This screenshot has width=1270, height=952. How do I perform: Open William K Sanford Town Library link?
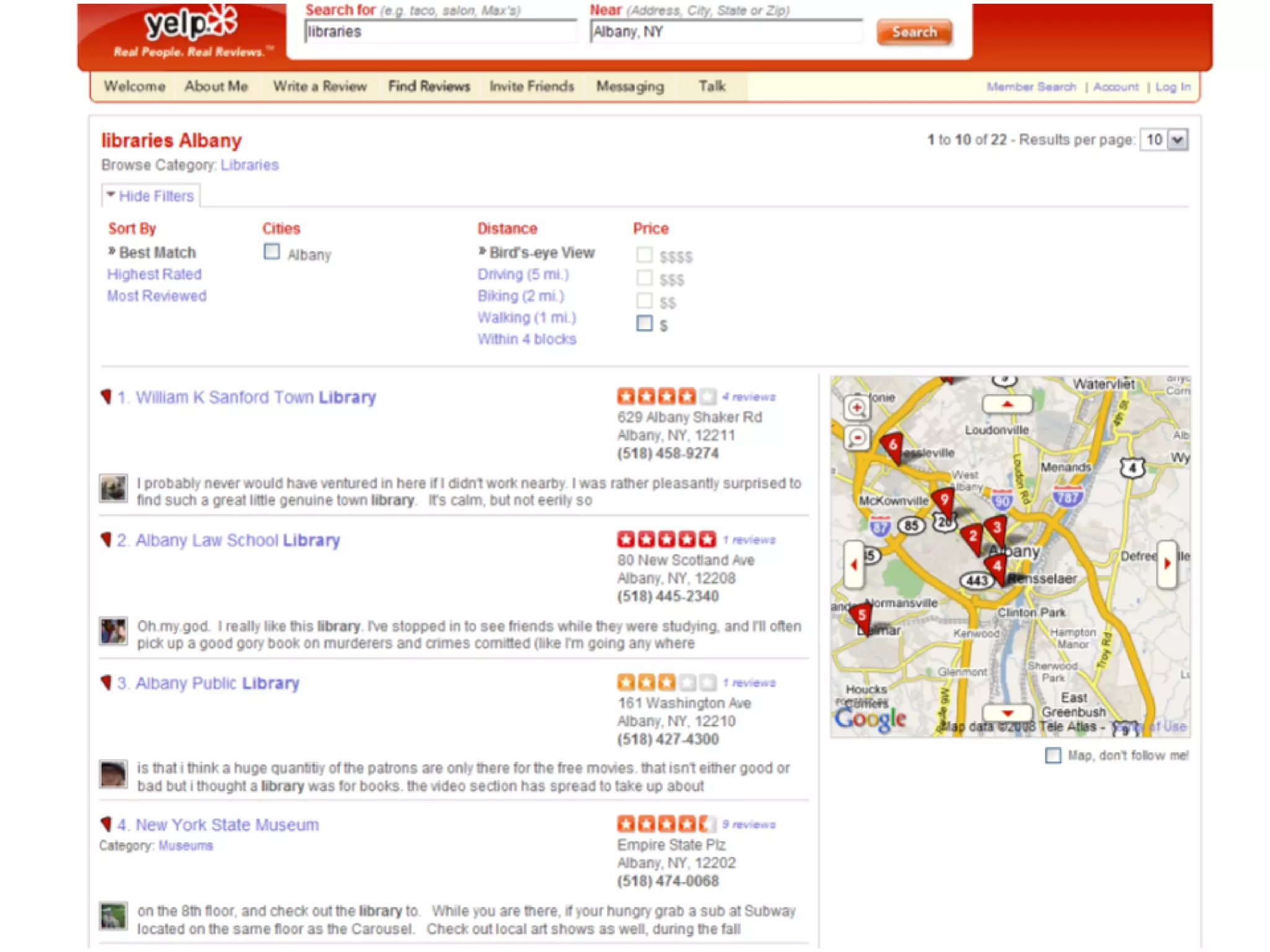pyautogui.click(x=255, y=397)
